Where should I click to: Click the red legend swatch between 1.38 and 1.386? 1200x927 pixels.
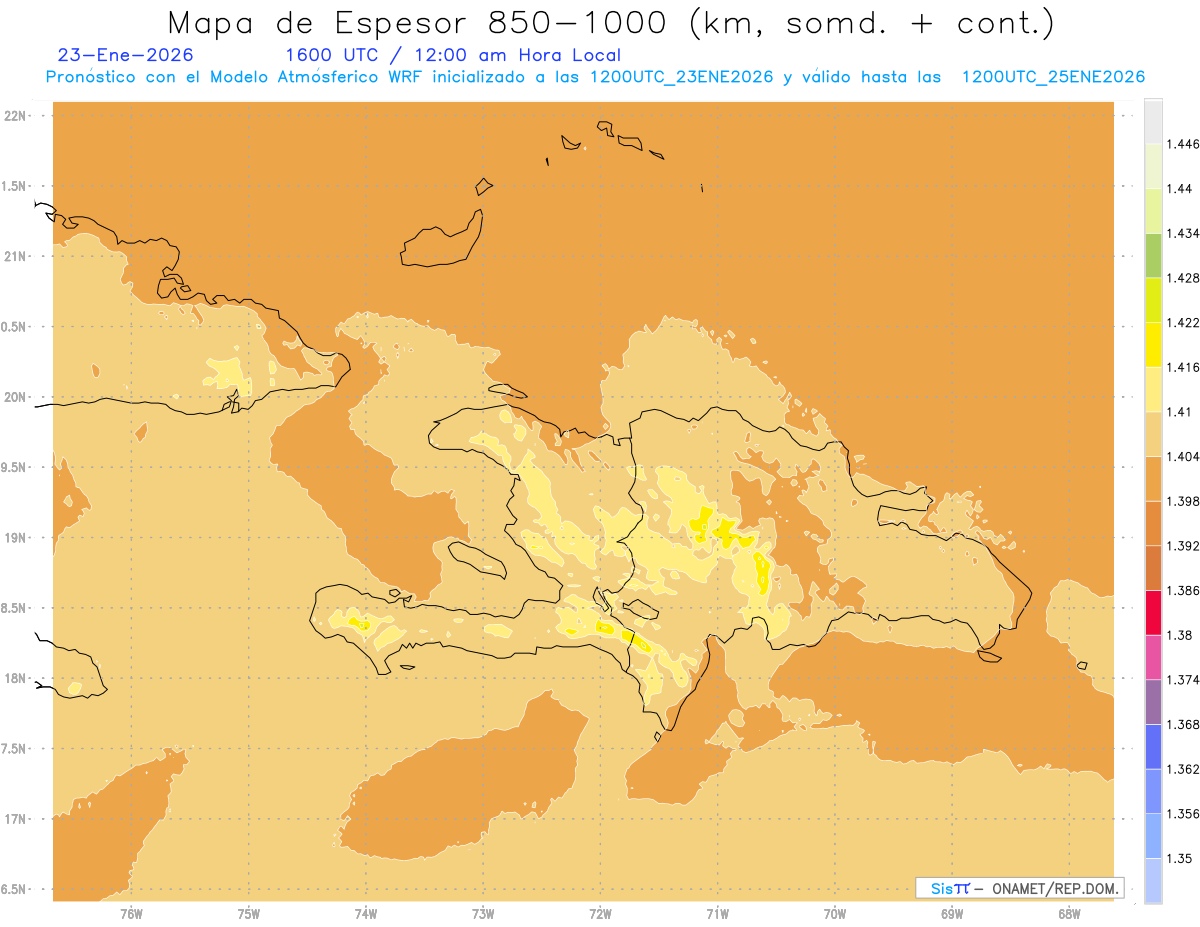click(x=1153, y=612)
